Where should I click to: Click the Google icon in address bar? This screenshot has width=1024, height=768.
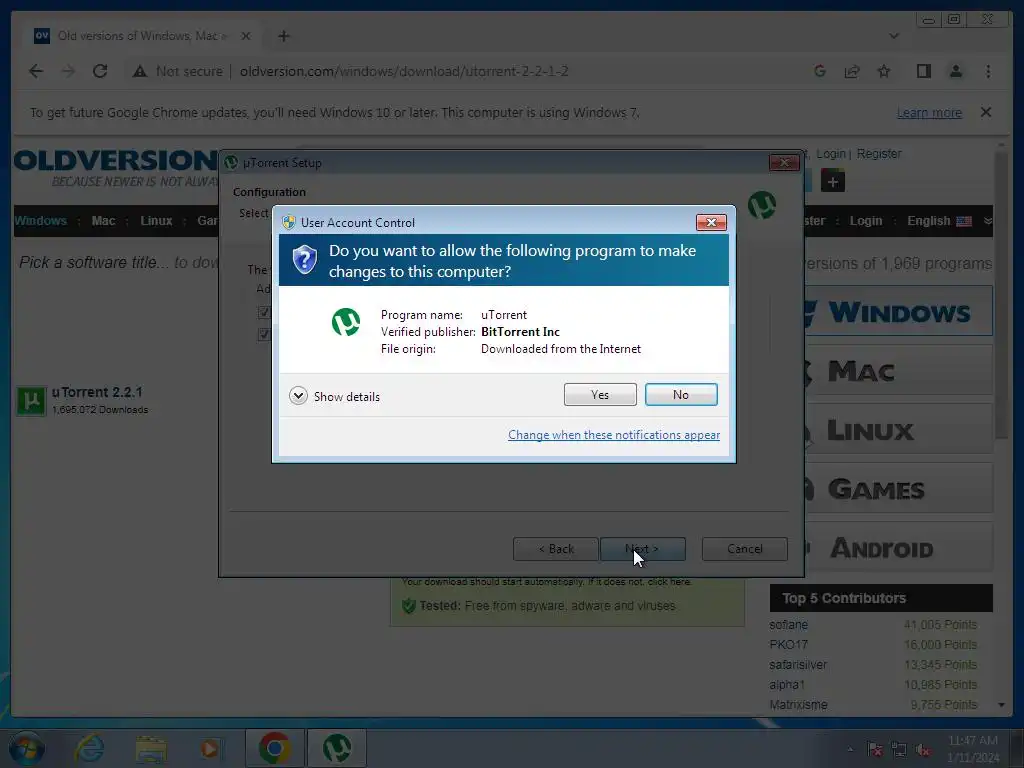click(820, 71)
